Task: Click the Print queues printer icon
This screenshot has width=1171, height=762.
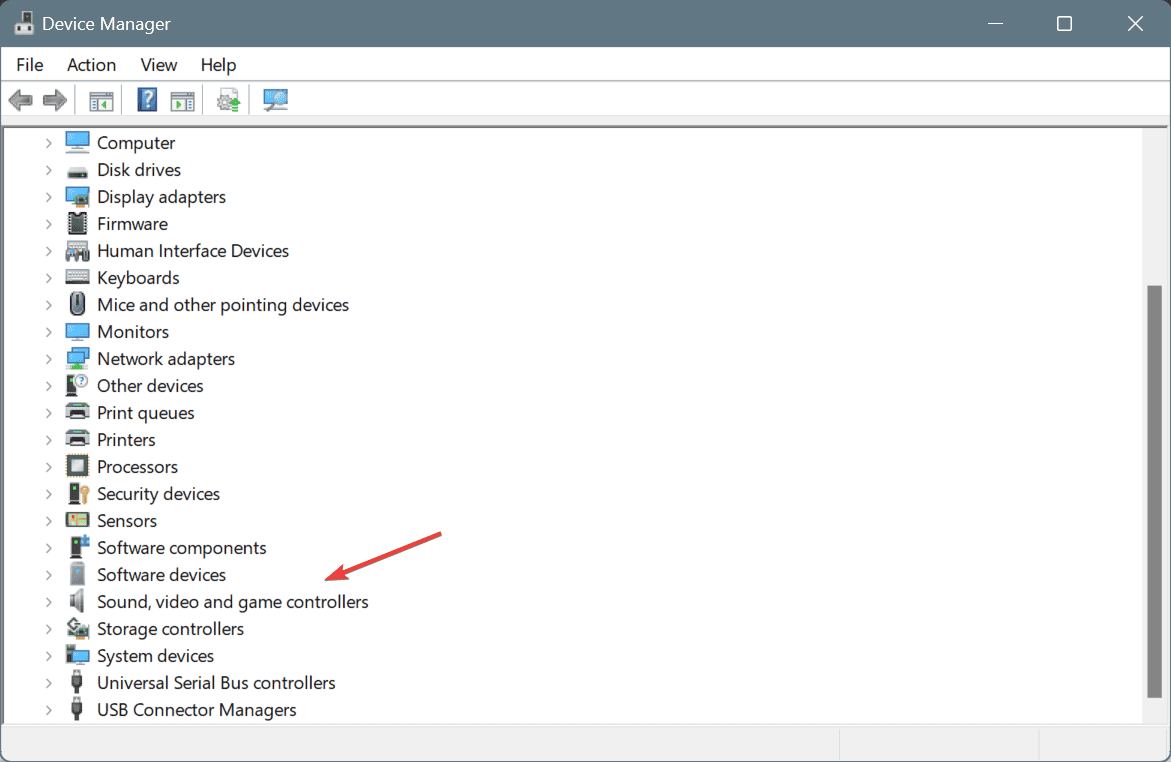Action: 78,412
